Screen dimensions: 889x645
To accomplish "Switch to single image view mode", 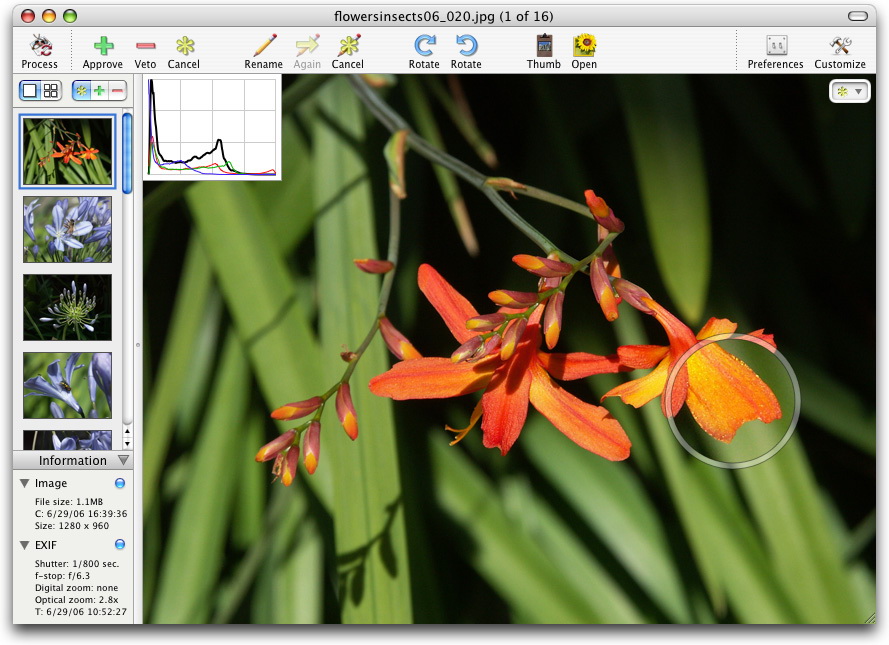I will [x=30, y=91].
